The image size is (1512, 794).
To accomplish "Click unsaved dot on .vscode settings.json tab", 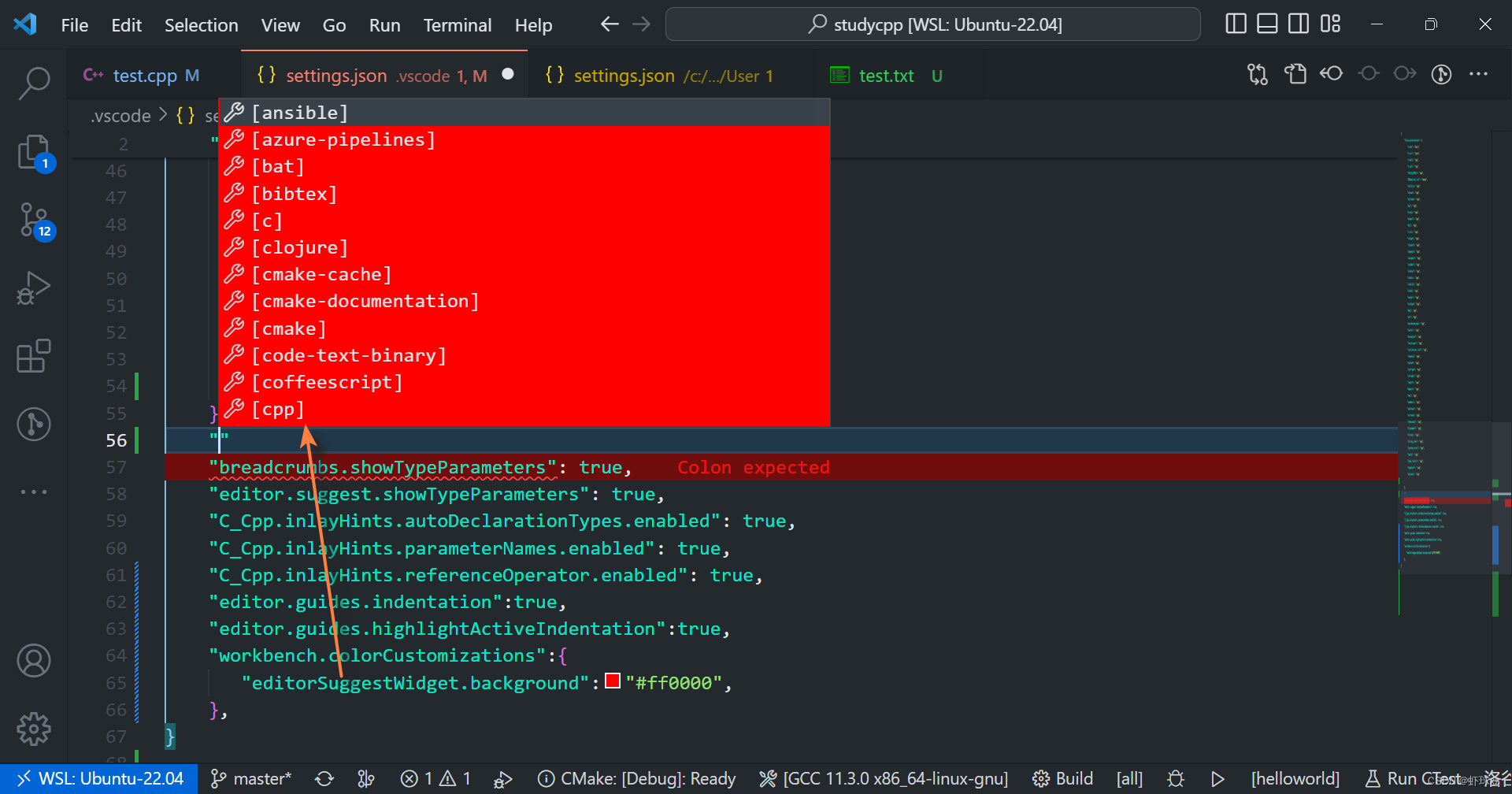I will [508, 74].
